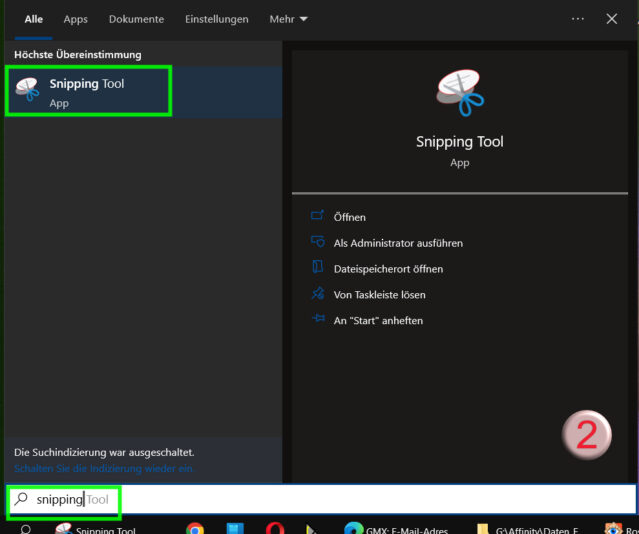Open Chrome from the taskbar
This screenshot has height=534, width=639.
[x=195, y=529]
